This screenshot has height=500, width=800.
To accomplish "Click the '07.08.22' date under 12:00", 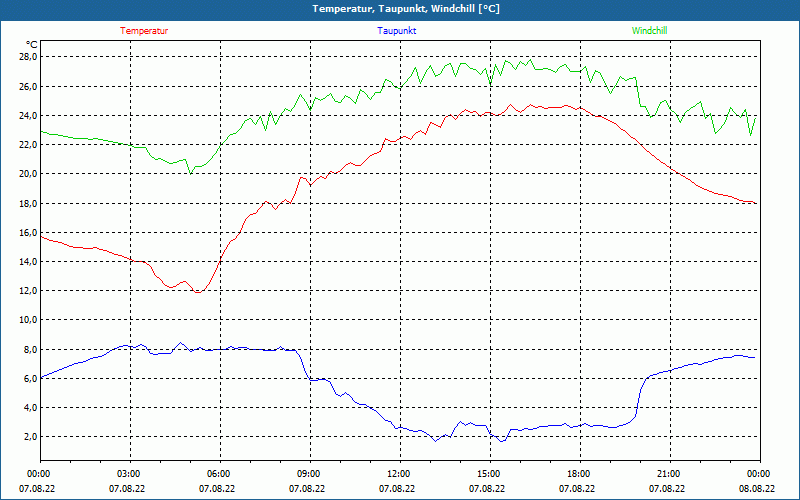I will pyautogui.click(x=397, y=488).
